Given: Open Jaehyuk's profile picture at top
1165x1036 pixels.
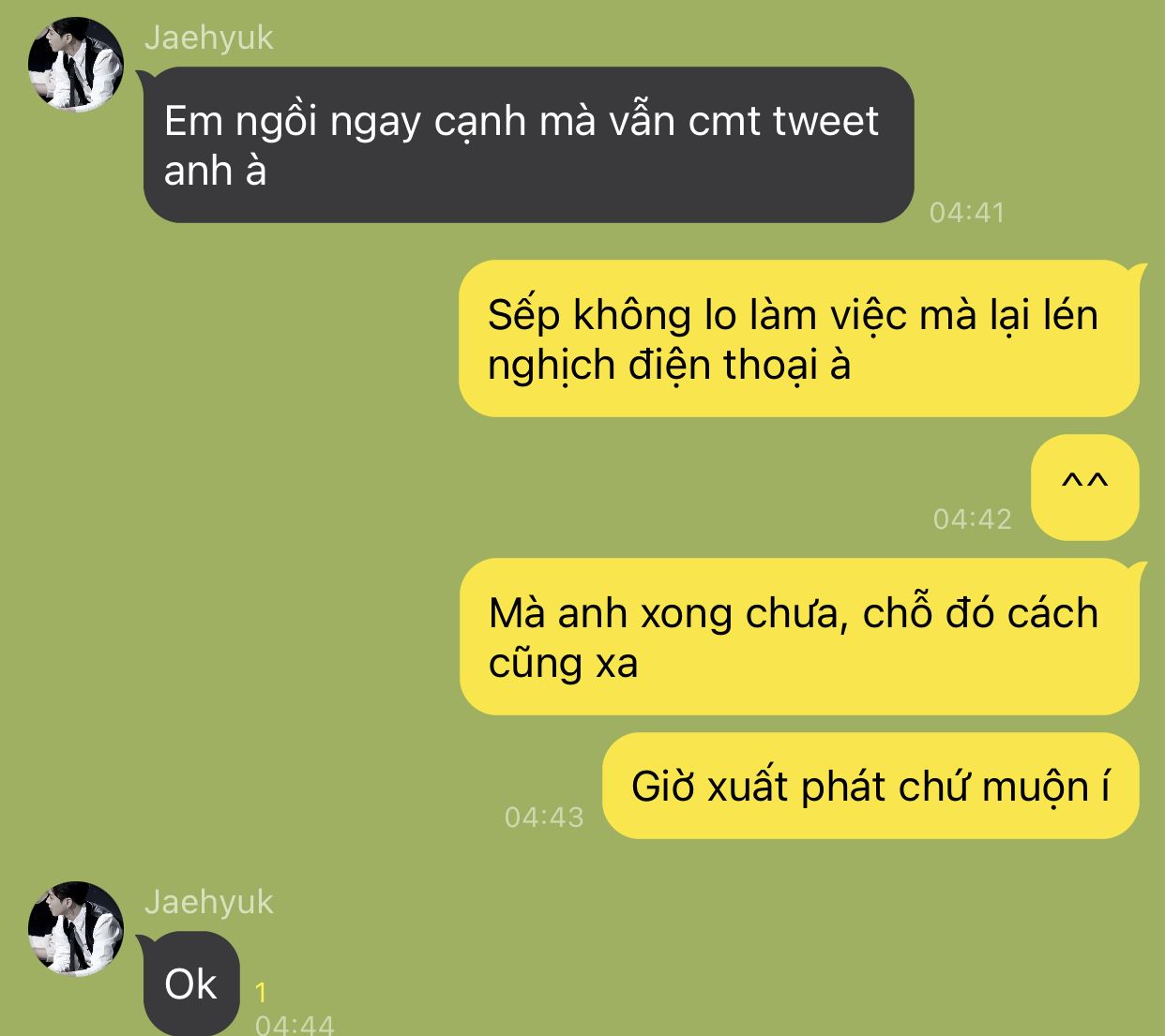Looking at the screenshot, I should tap(75, 63).
